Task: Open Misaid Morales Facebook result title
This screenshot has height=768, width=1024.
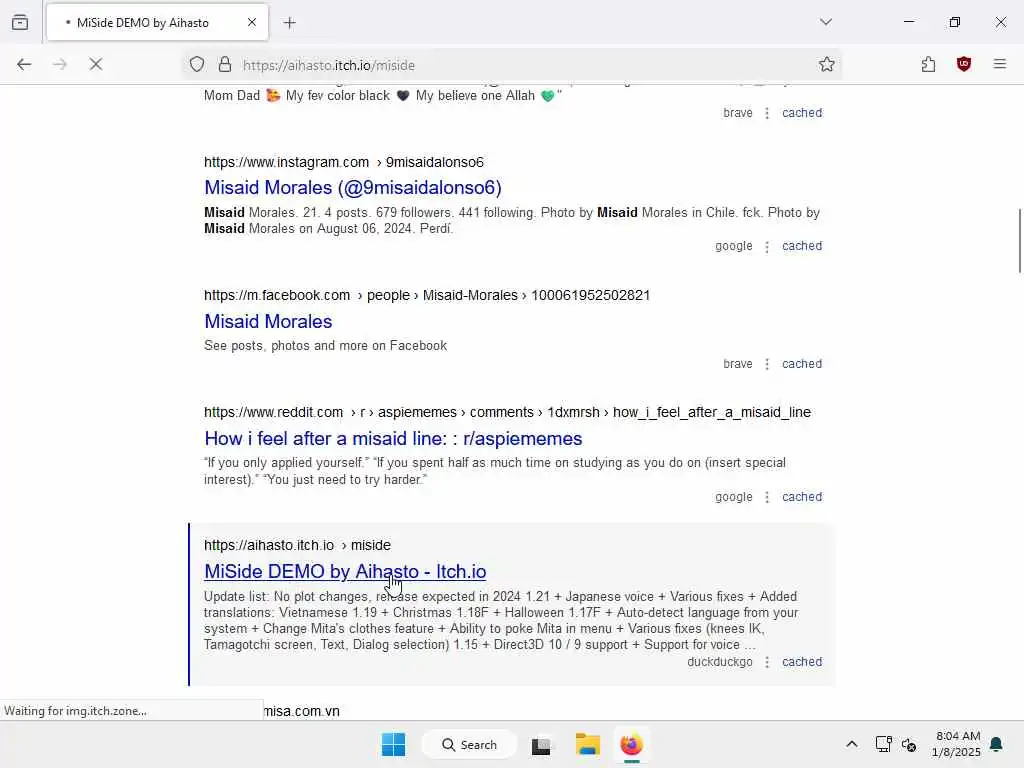Action: pyautogui.click(x=268, y=321)
